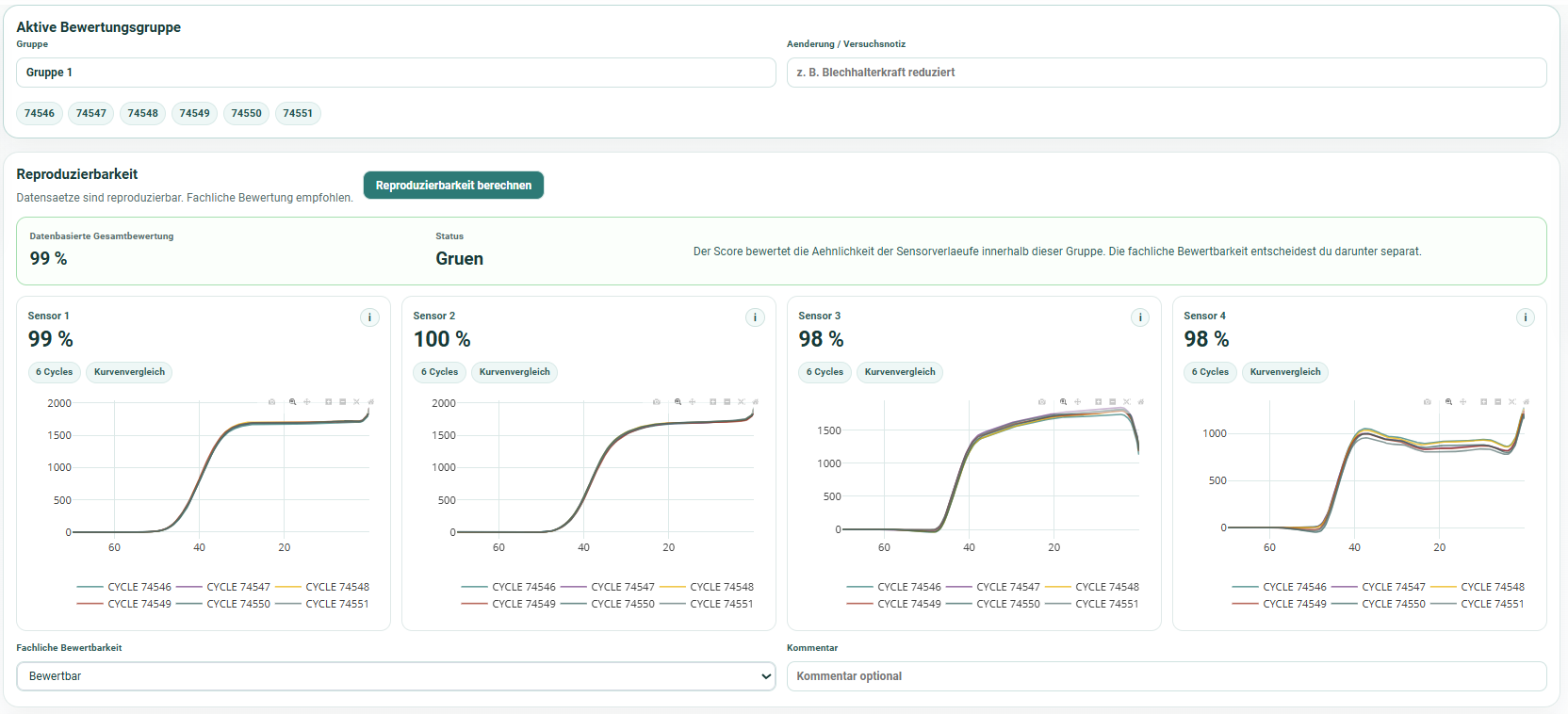
Task: Toggle CYCLE 74551 trace in Sensor 4 legend
Action: pos(1477,604)
